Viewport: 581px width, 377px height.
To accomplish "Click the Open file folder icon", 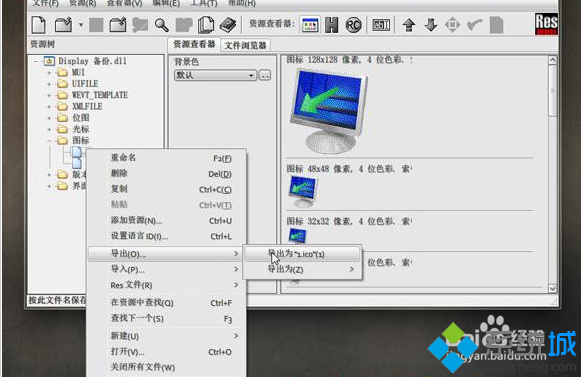I will pos(63,25).
